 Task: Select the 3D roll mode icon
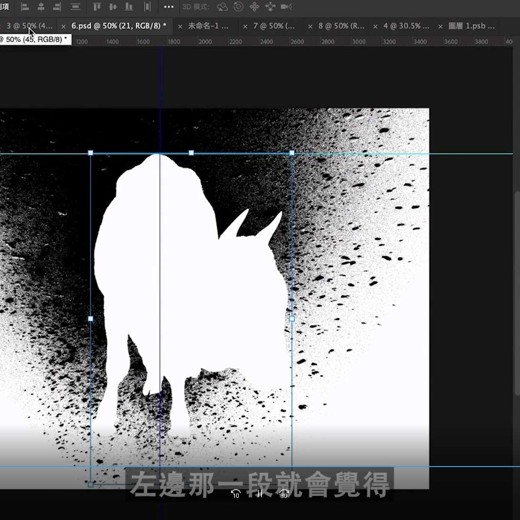click(238, 7)
